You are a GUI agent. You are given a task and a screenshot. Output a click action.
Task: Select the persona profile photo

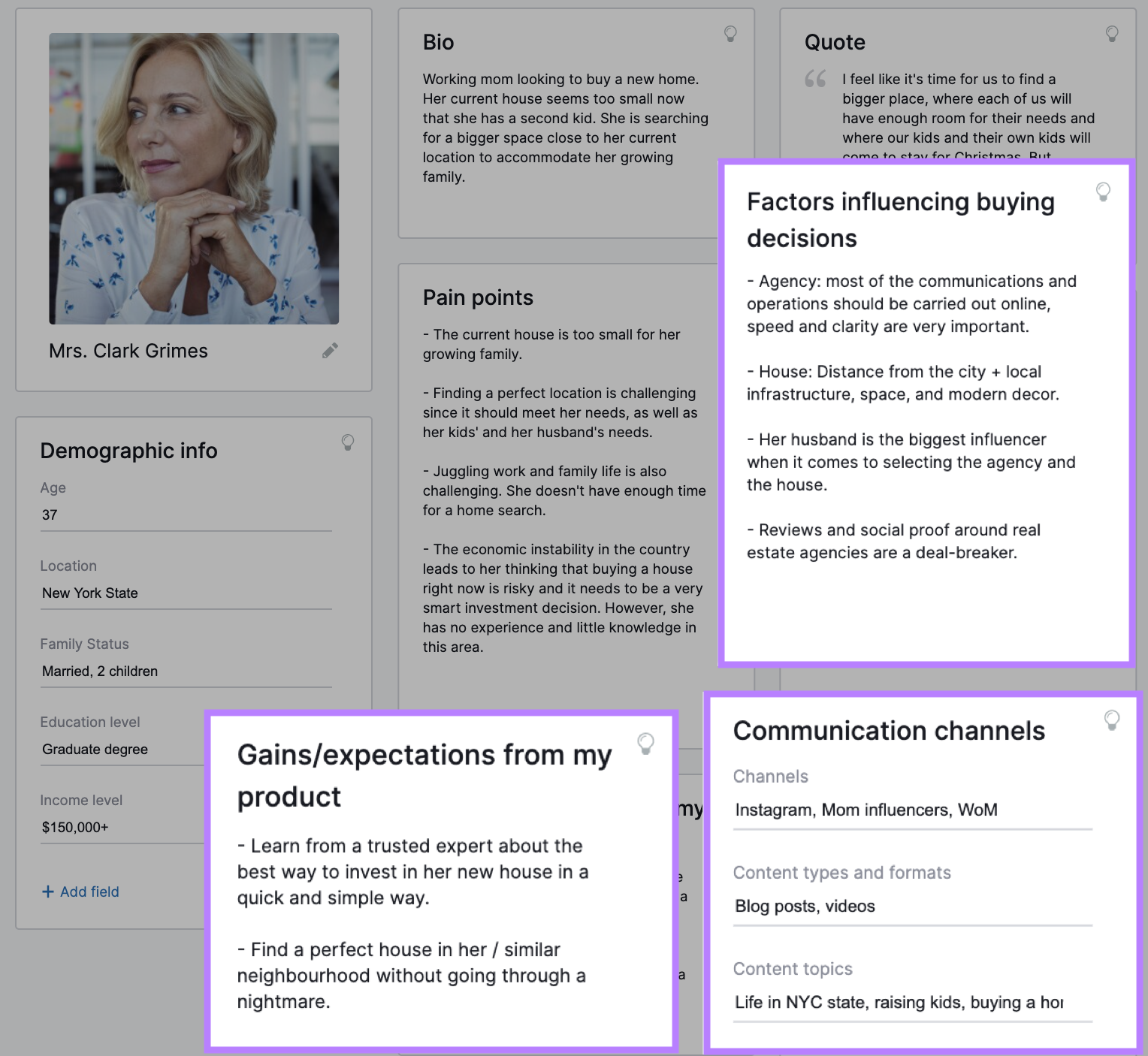(194, 178)
